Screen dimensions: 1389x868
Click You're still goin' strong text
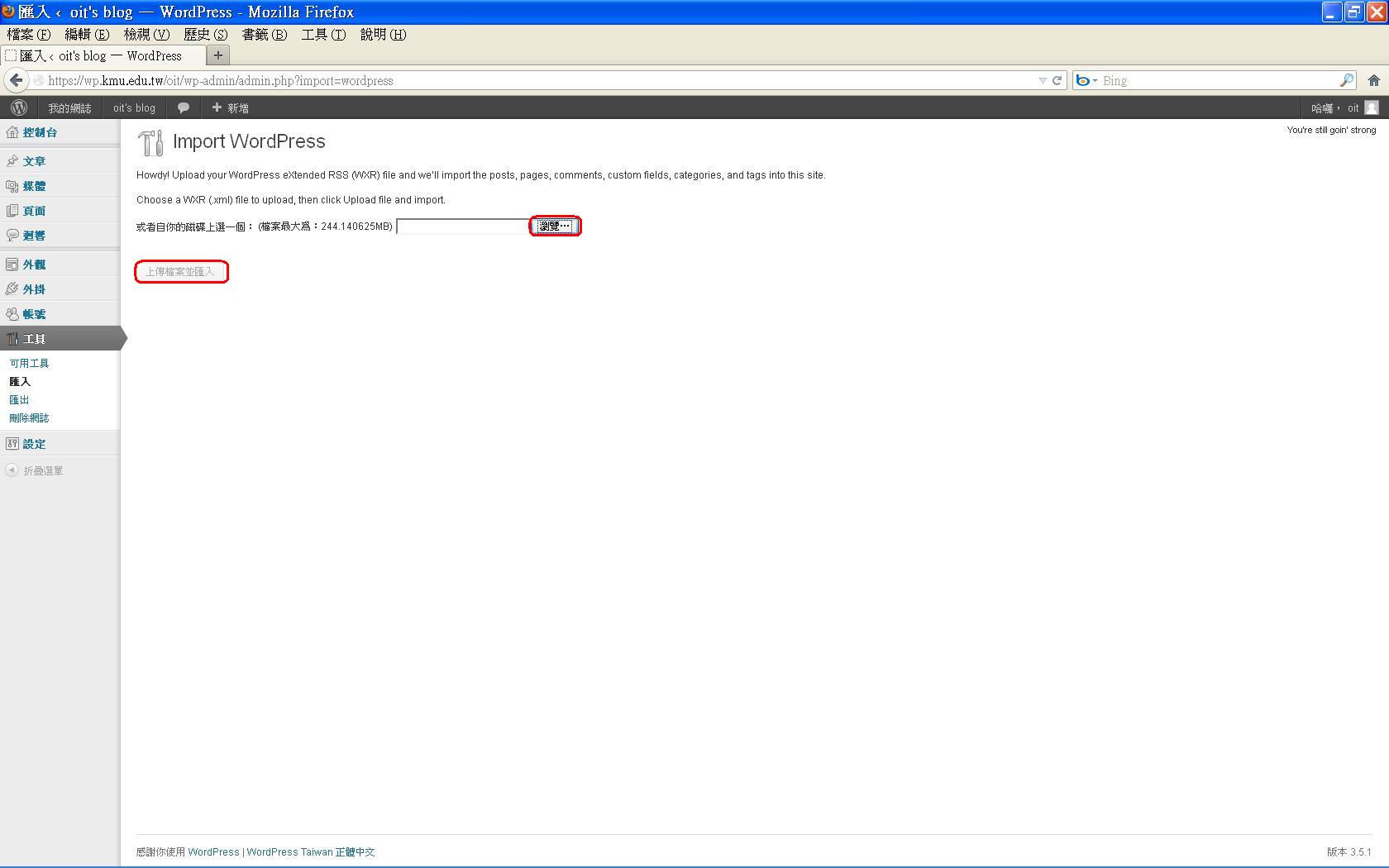[1331, 130]
